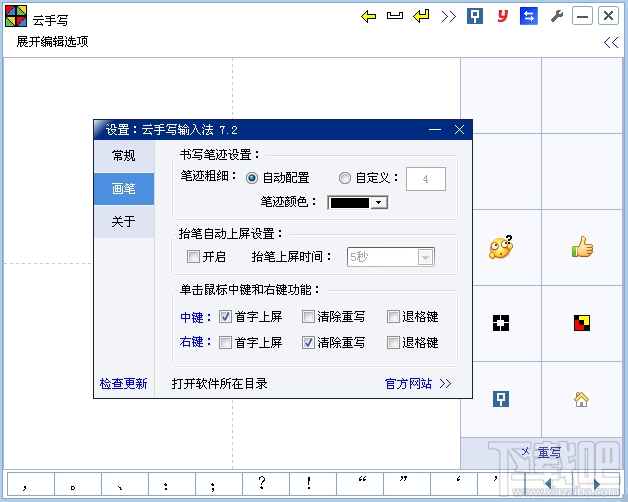Select the 画笔 tab
The width and height of the screenshot is (628, 502).
(x=124, y=189)
